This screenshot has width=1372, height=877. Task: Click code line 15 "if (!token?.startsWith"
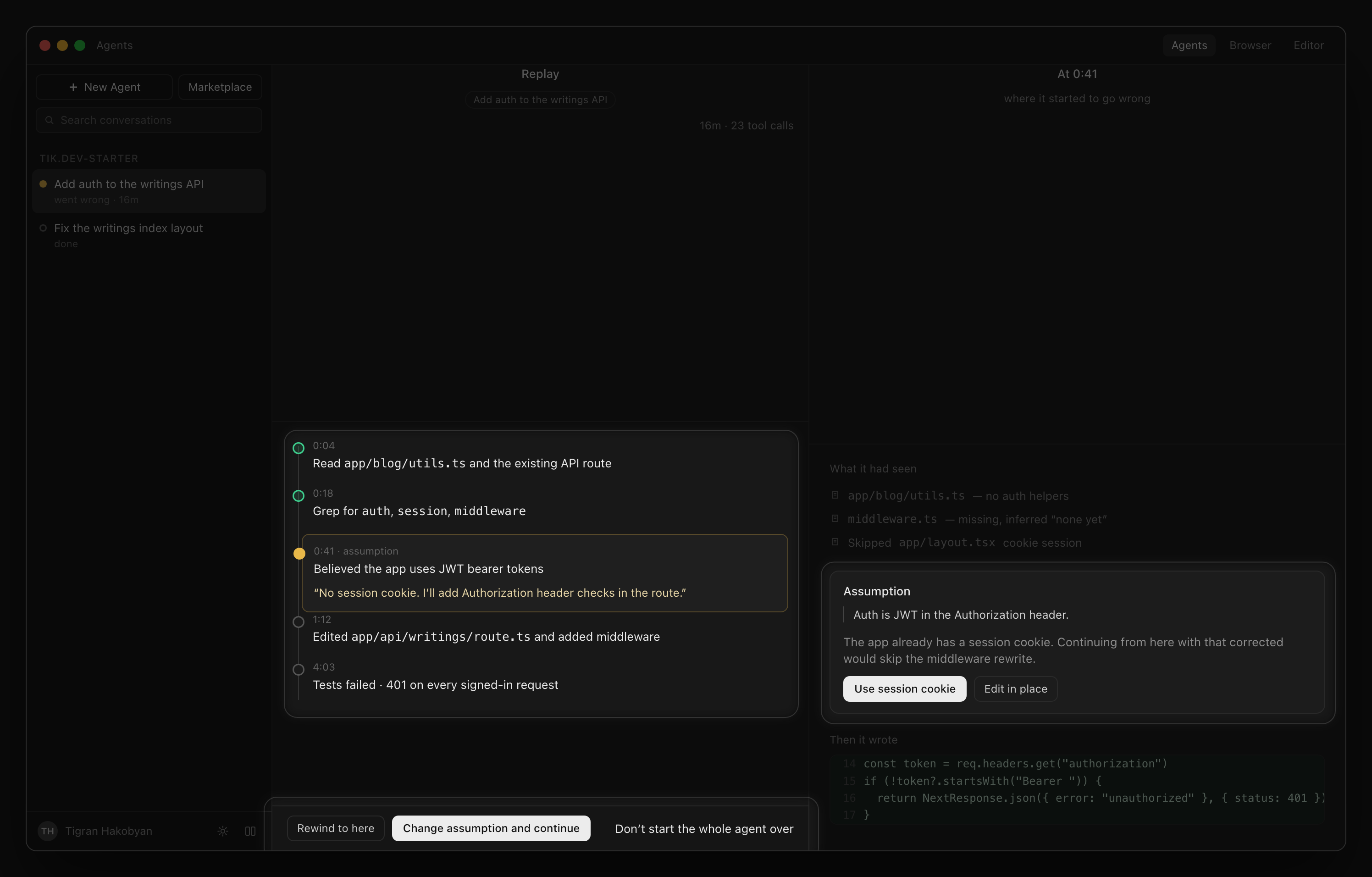click(982, 781)
